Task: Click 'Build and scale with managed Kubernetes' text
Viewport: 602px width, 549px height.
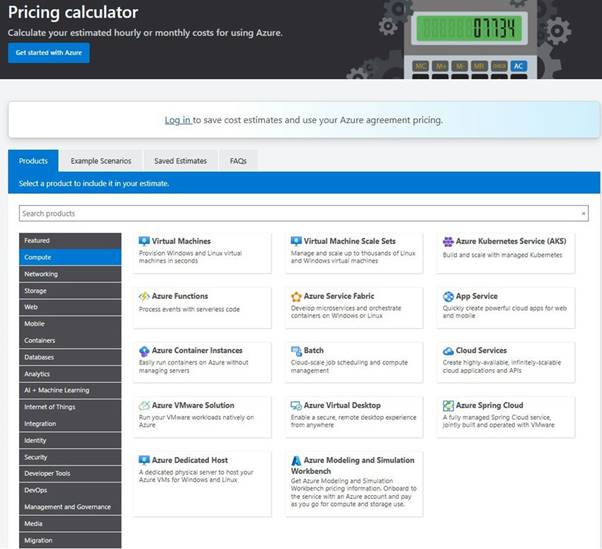Action: coord(502,255)
